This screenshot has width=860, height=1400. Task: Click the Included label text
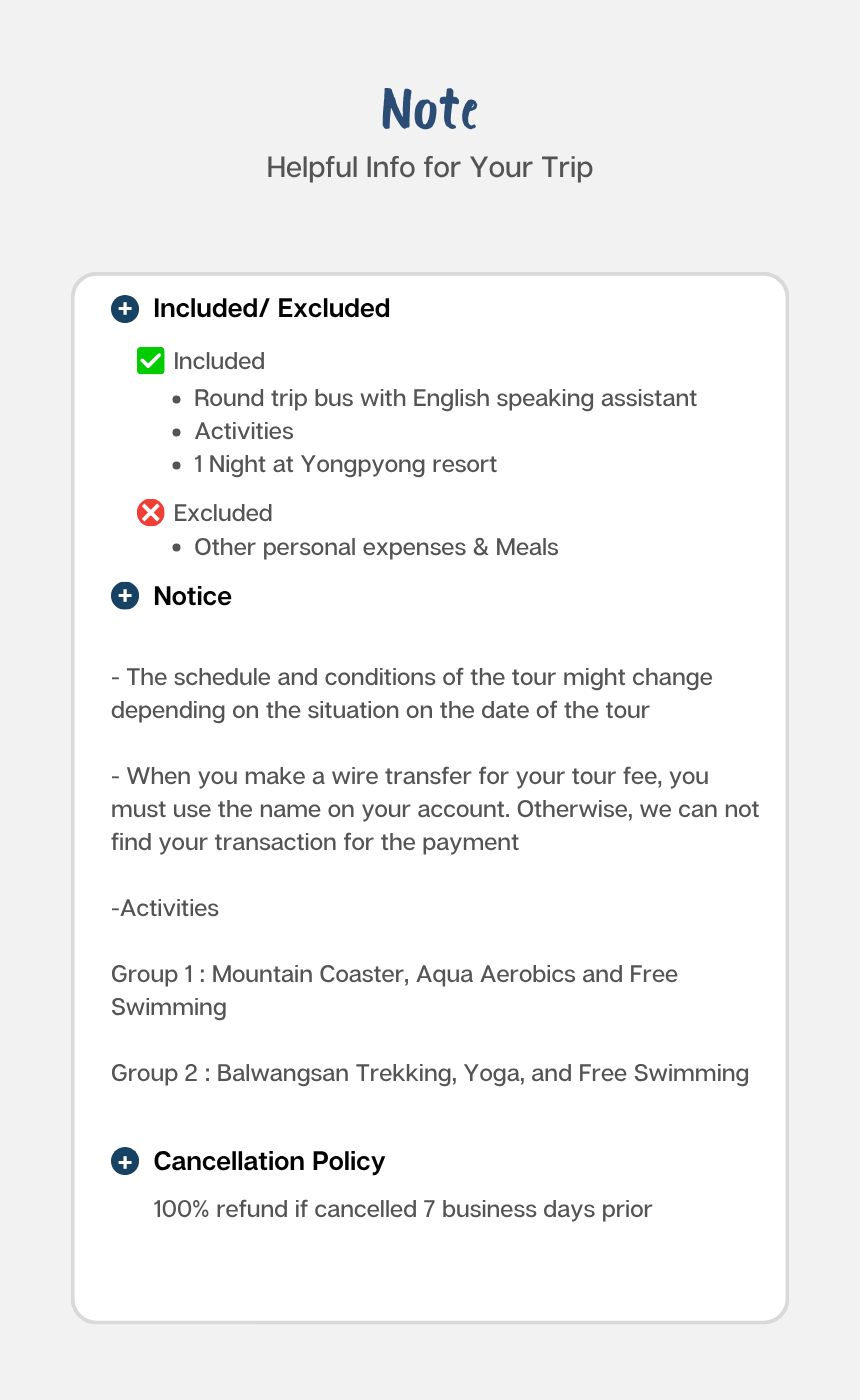pos(219,361)
